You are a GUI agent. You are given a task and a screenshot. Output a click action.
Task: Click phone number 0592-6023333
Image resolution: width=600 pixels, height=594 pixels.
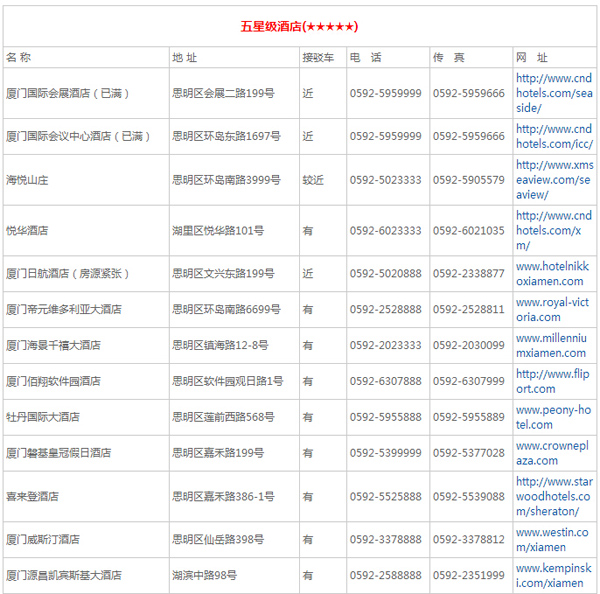(x=385, y=230)
